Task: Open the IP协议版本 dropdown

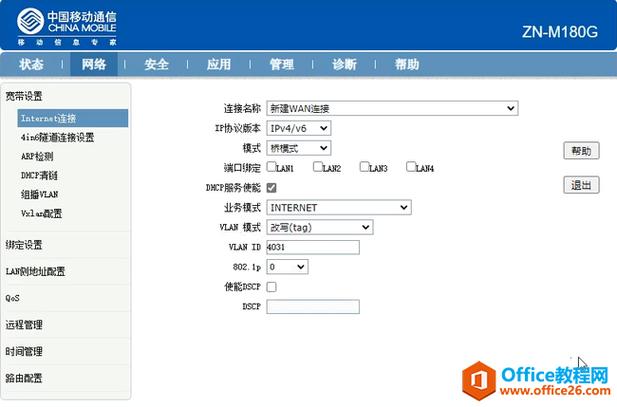Action: coord(299,128)
